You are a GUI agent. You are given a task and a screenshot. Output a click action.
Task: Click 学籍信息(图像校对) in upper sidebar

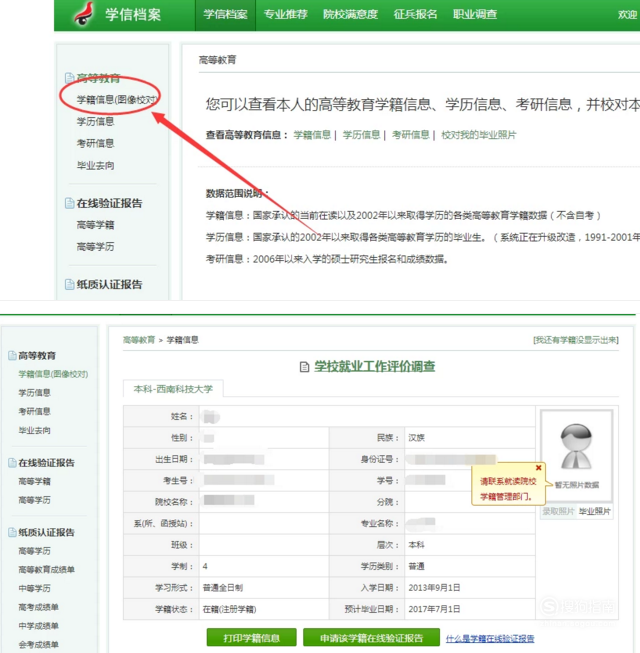(x=117, y=100)
